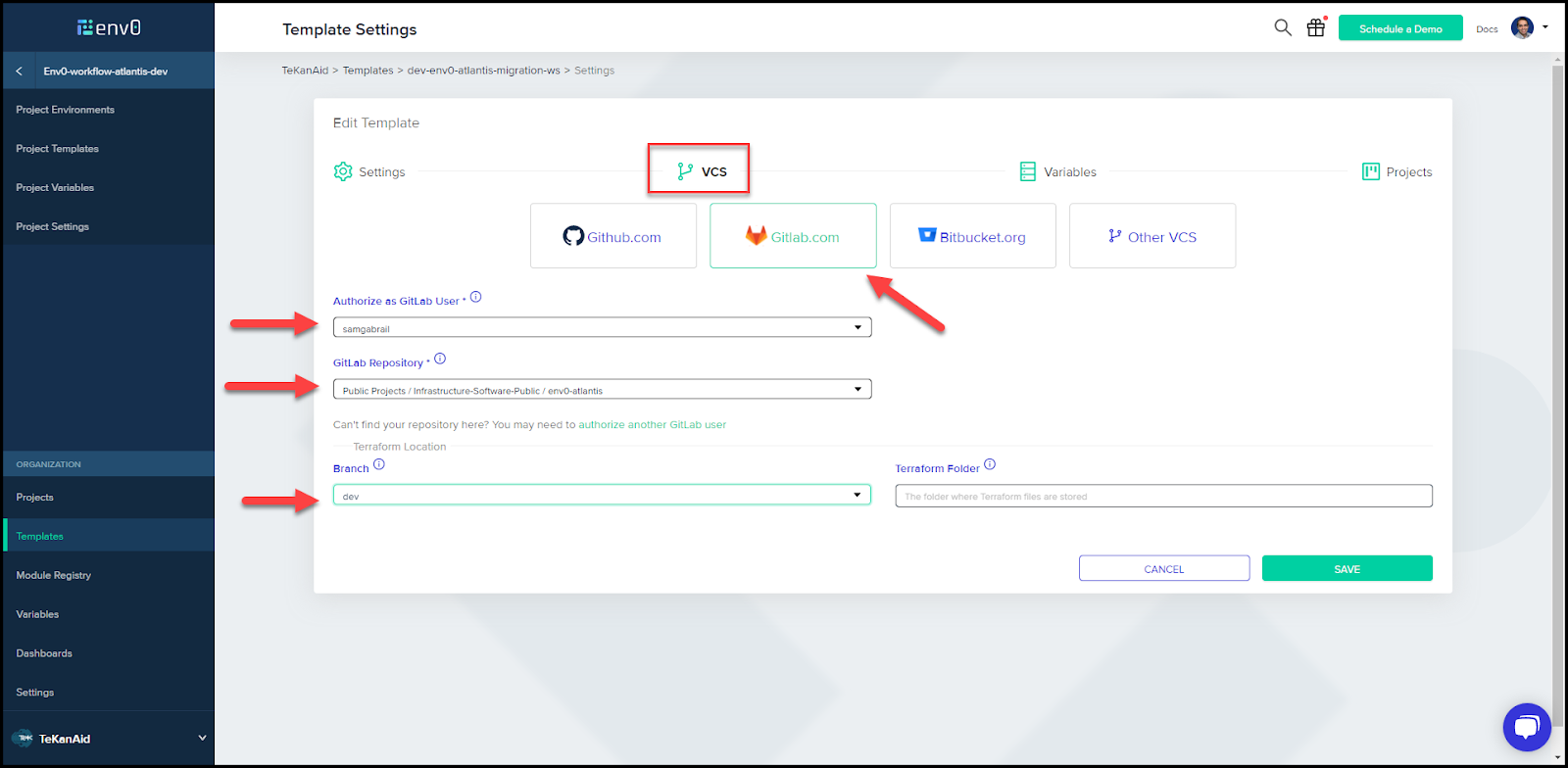Click the TeKanAid organization logo
1568x768 pixels.
24,739
